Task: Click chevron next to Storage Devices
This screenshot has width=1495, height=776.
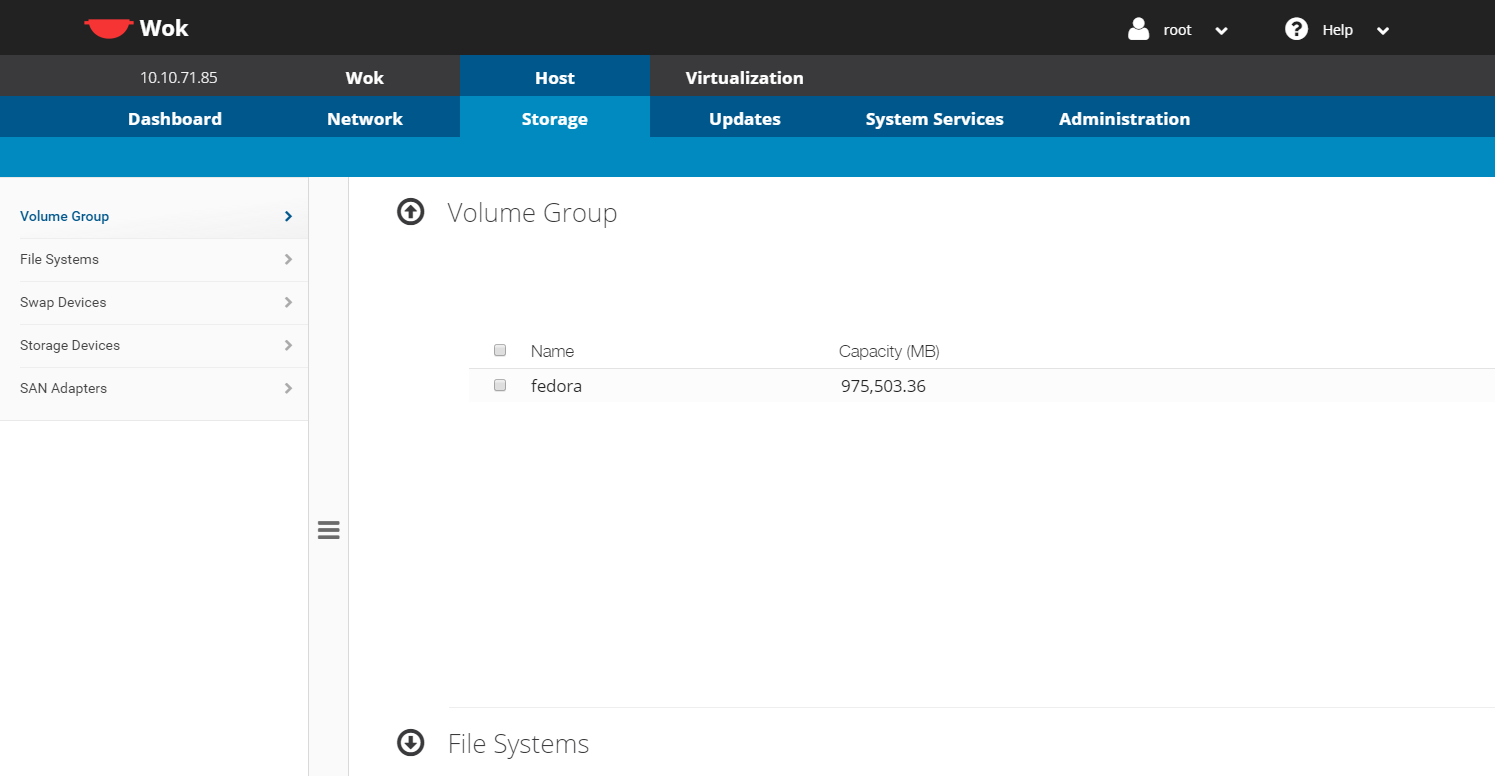Action: [288, 345]
